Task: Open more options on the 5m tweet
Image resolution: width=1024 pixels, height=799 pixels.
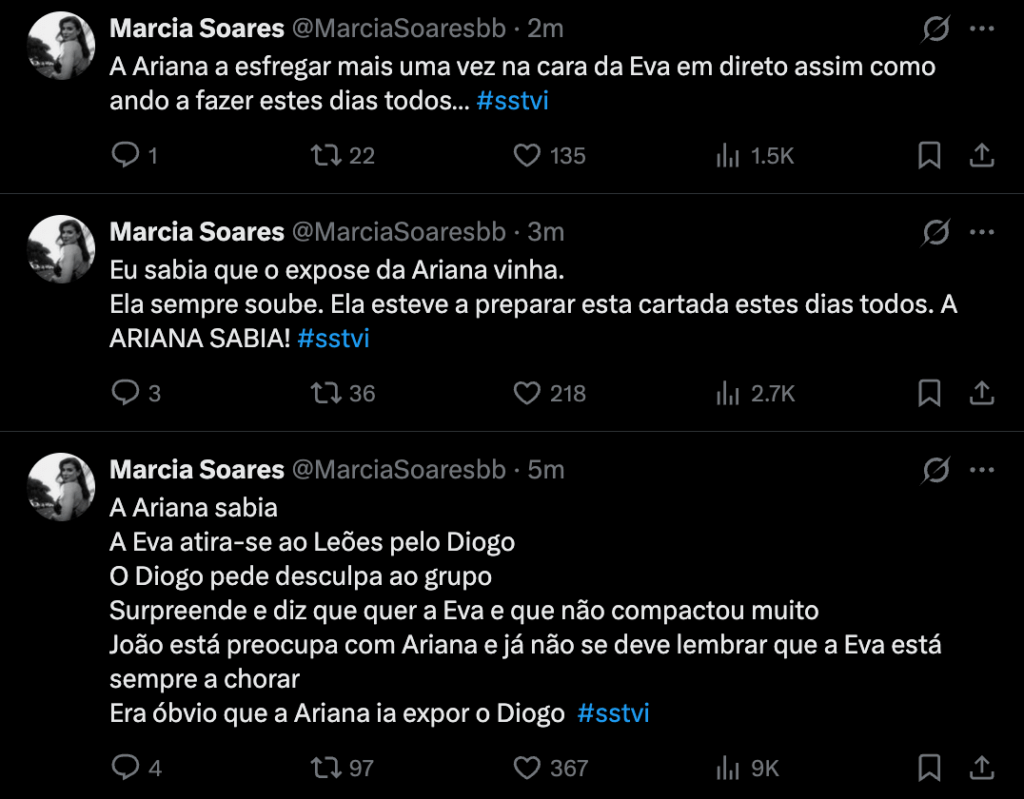Action: click(982, 470)
